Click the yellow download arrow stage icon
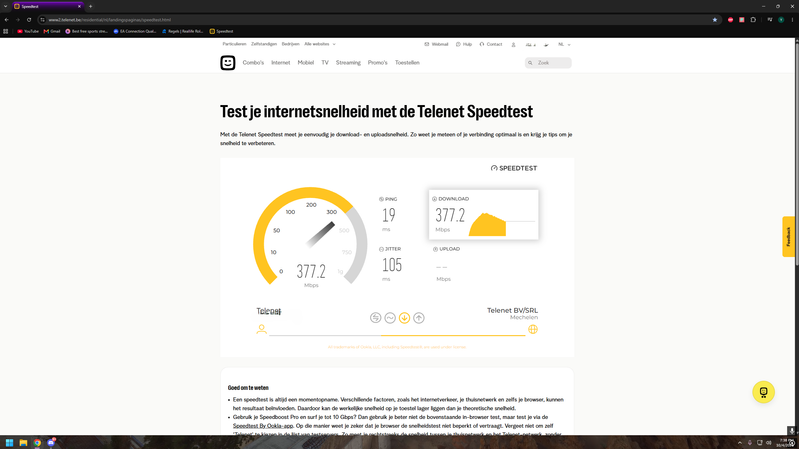 pyautogui.click(x=404, y=318)
